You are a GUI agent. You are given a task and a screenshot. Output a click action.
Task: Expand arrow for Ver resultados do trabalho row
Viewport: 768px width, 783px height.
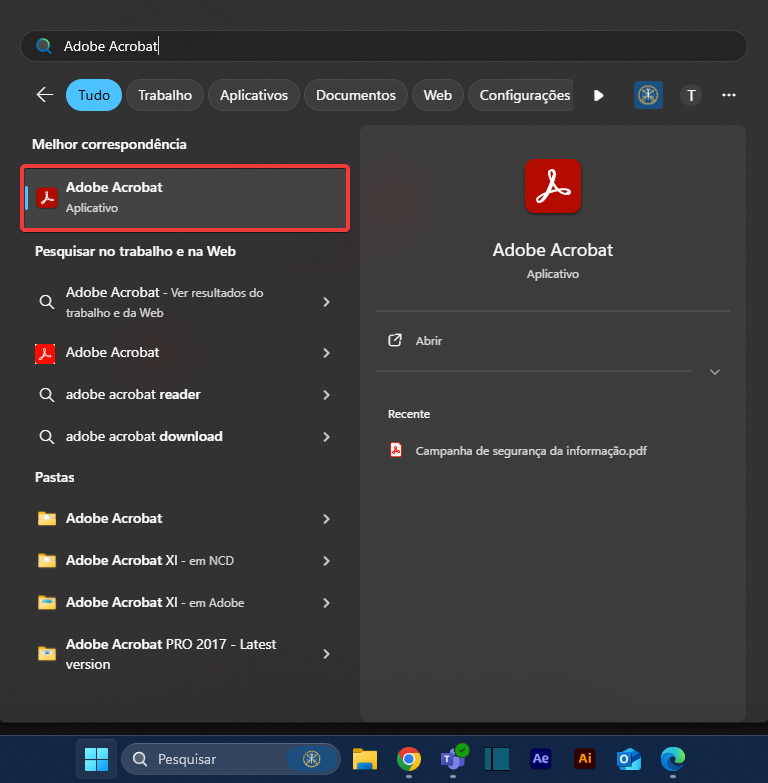click(326, 302)
